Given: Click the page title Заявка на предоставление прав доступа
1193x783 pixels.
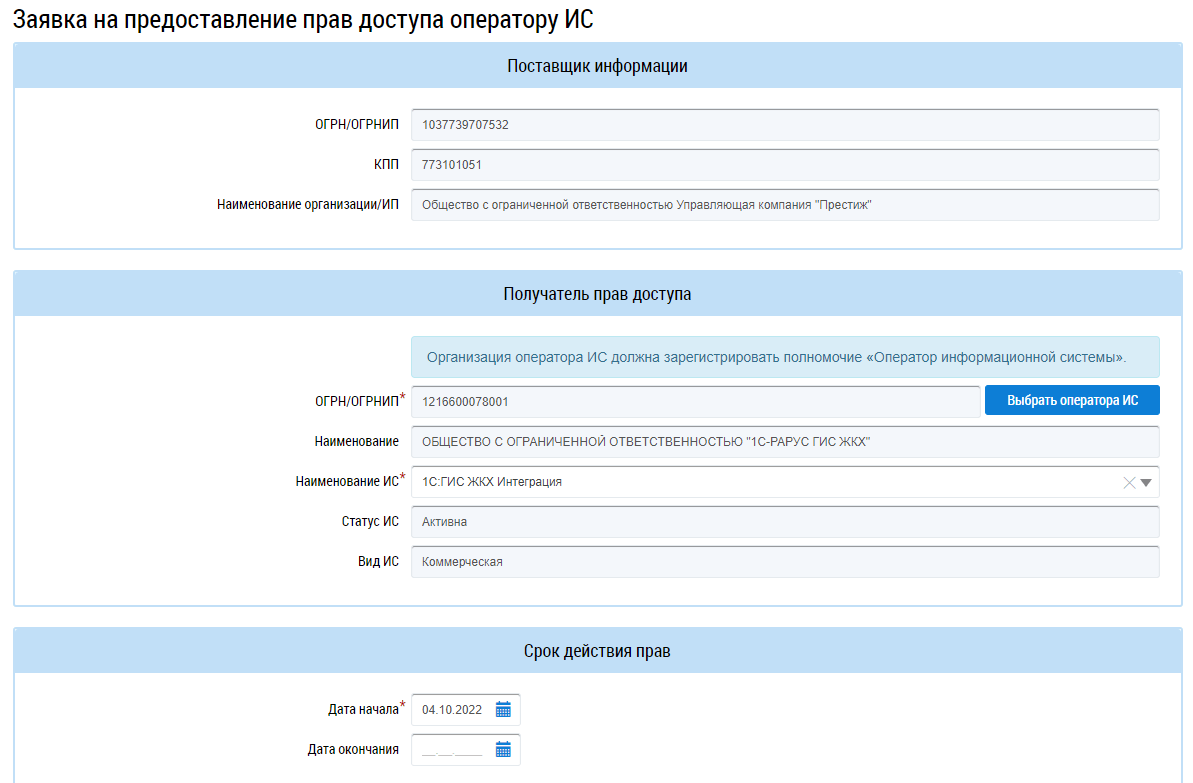Looking at the screenshot, I should point(310,20).
